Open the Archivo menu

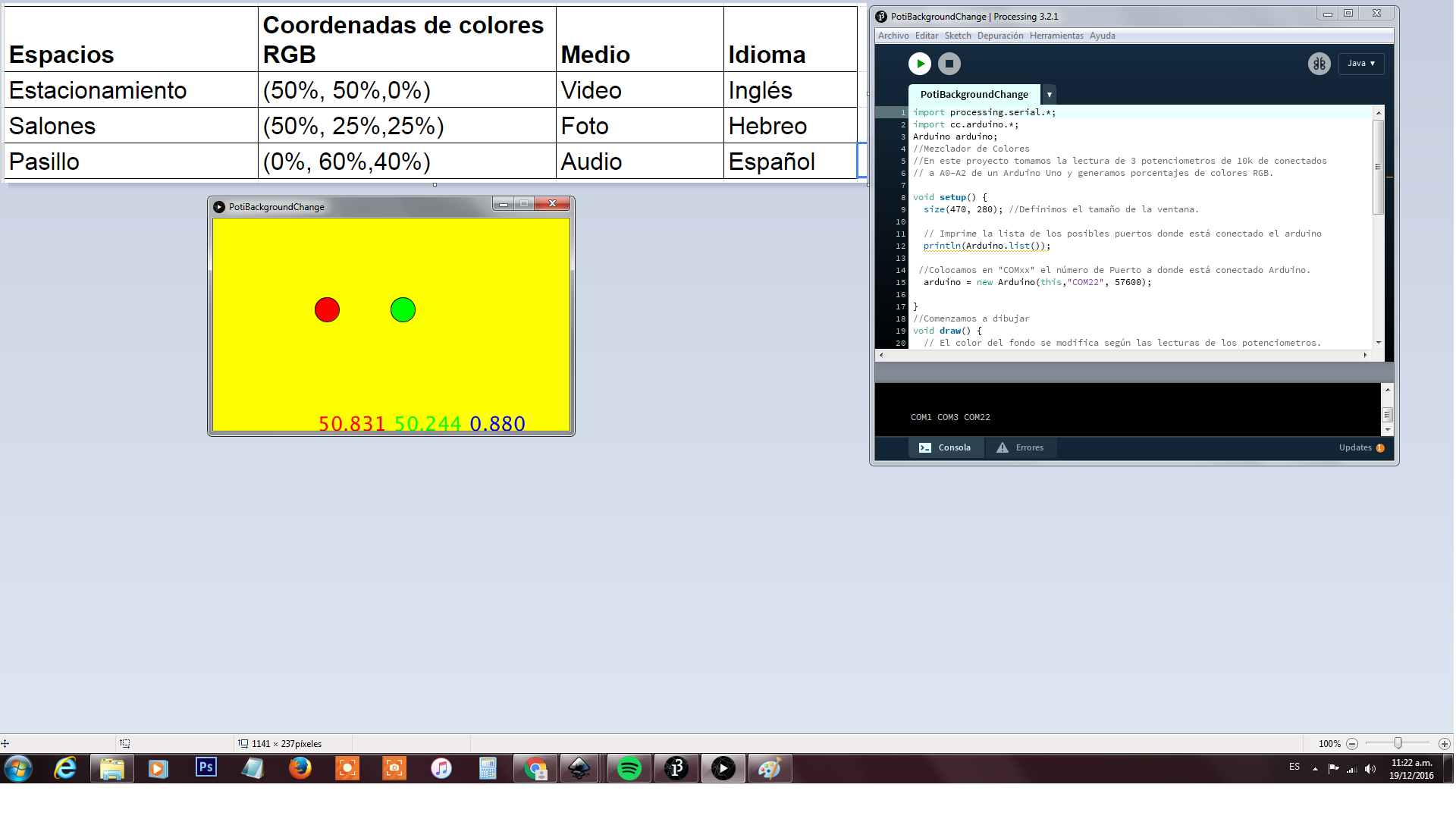(x=893, y=36)
